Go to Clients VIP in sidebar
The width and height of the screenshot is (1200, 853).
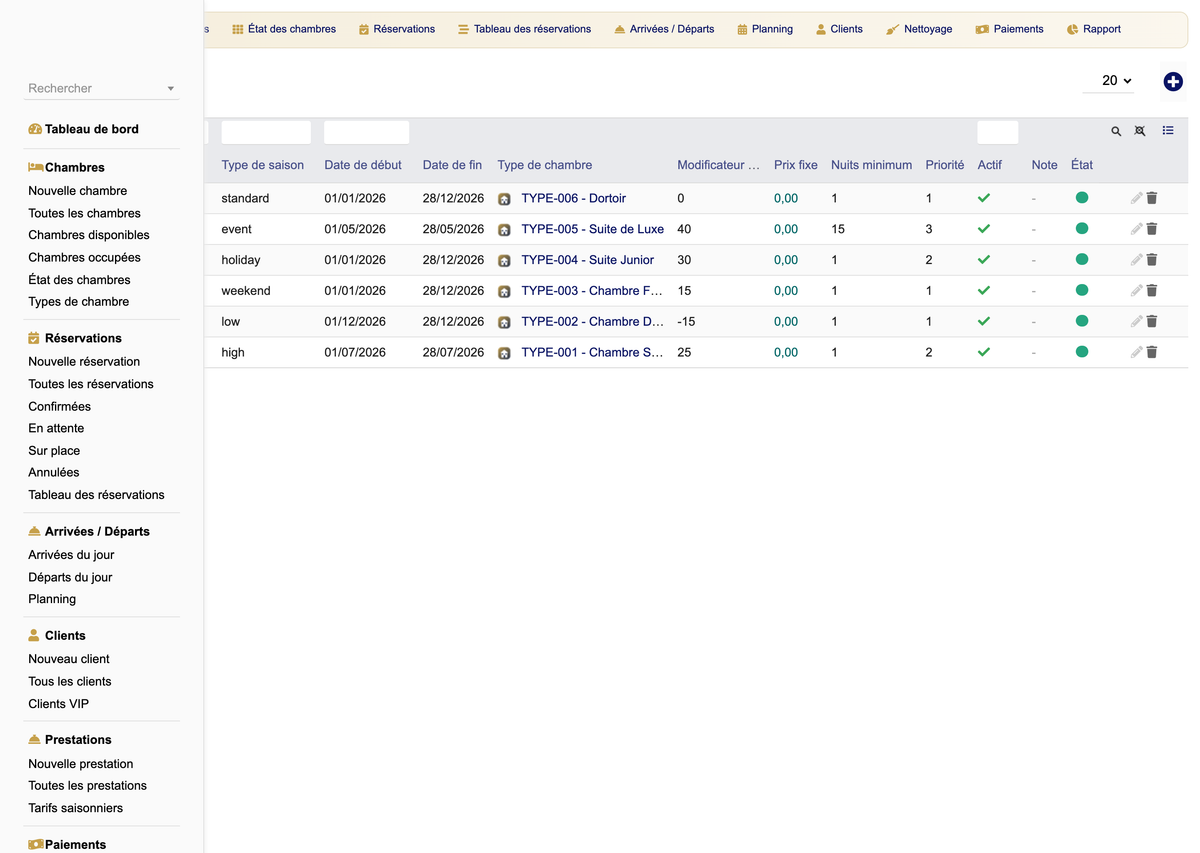[x=59, y=704]
